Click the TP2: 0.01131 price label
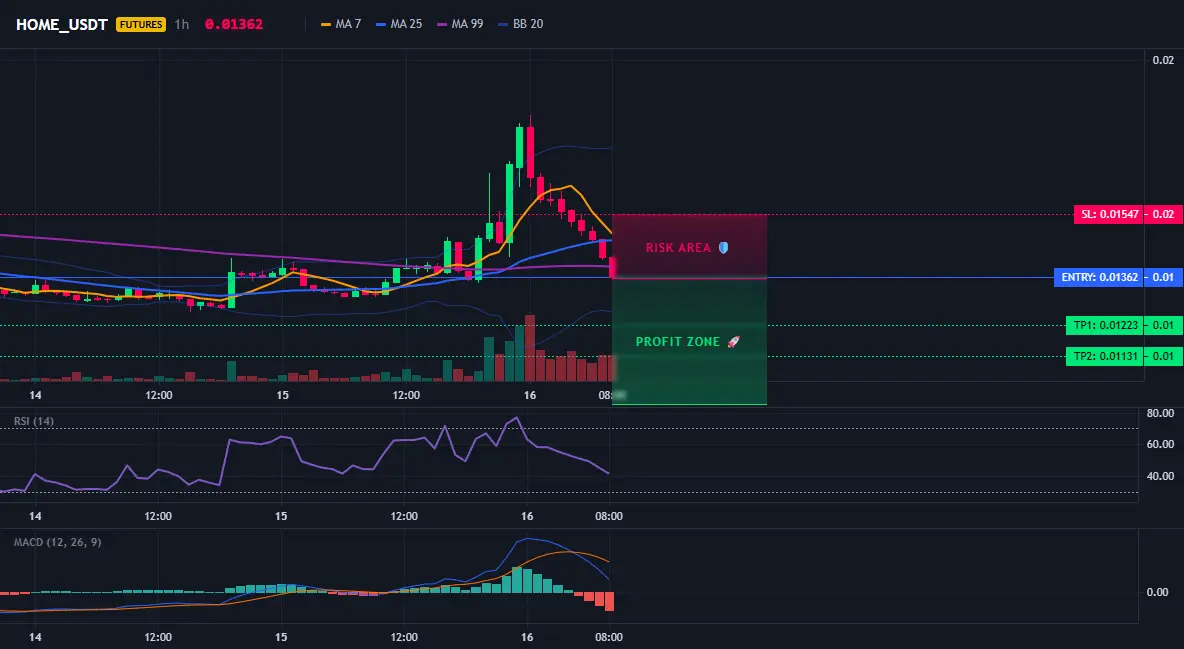The width and height of the screenshot is (1184, 649). 1105,357
